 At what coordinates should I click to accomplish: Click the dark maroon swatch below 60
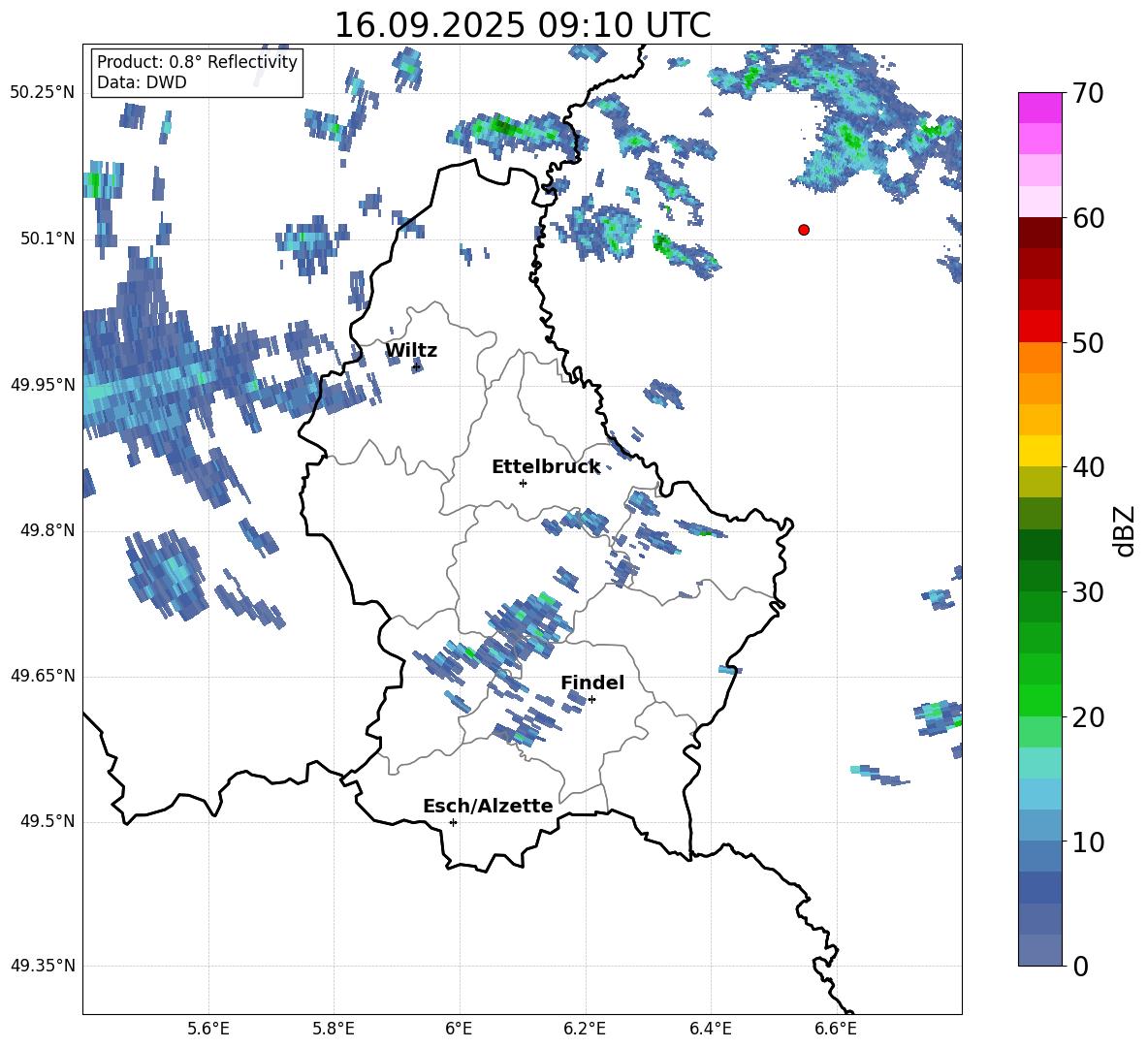[x=1039, y=233]
